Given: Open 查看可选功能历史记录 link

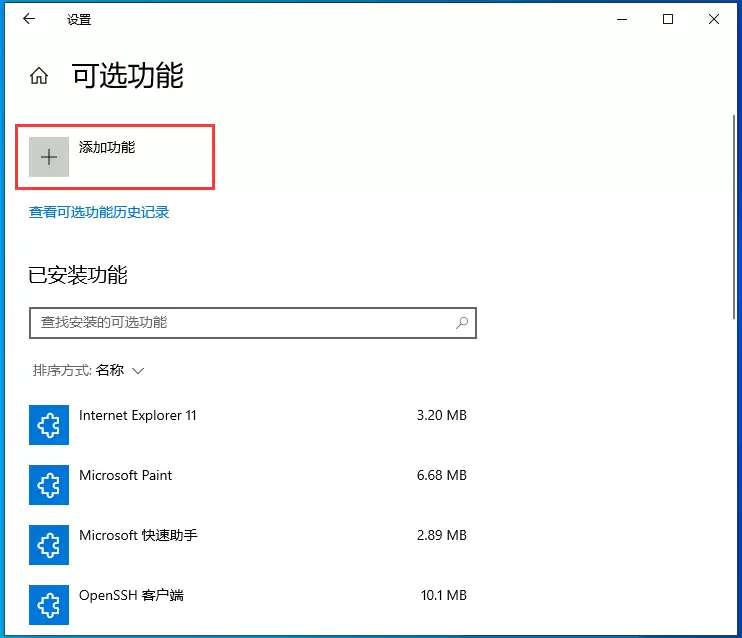Looking at the screenshot, I should click(99, 212).
